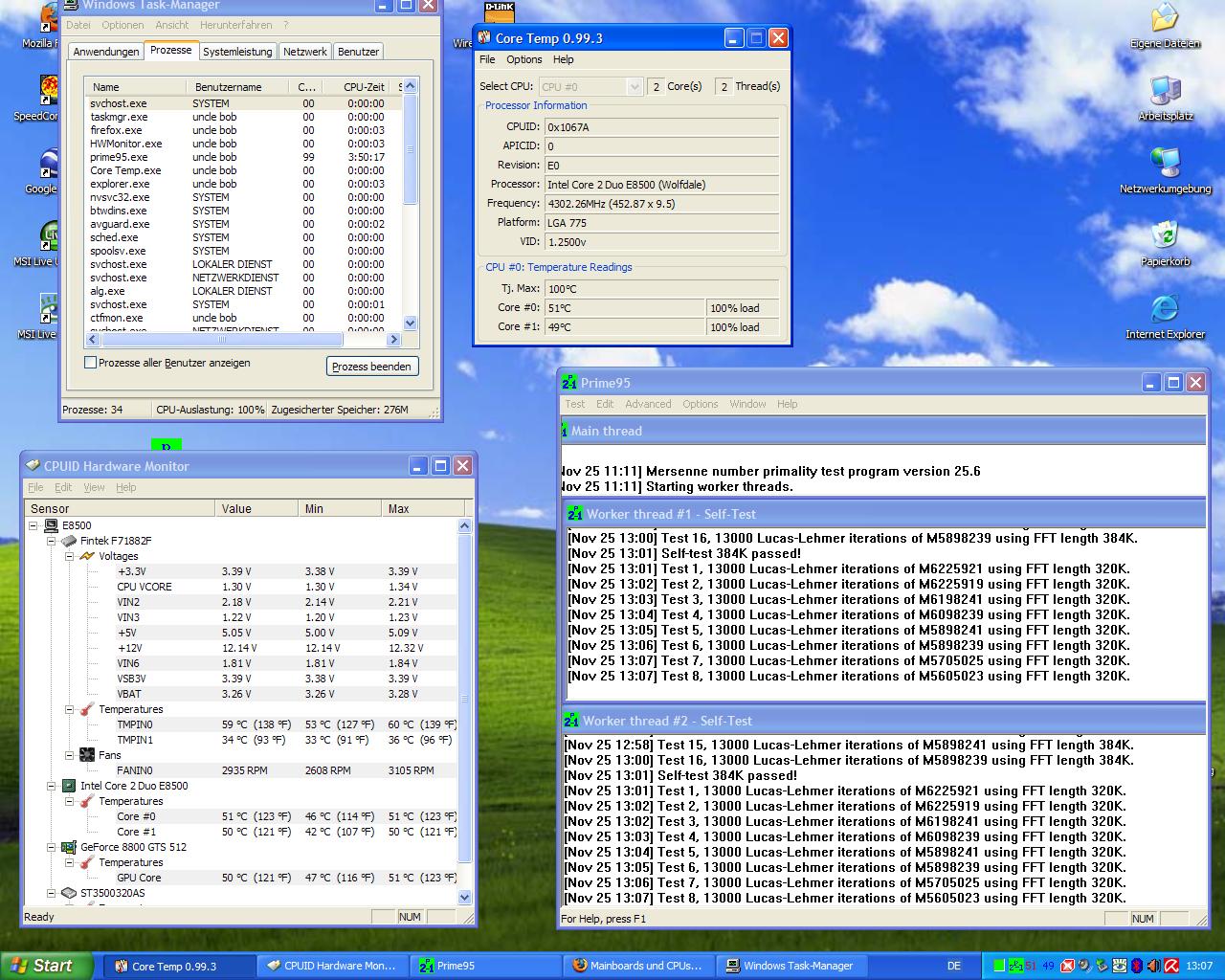
Task: Click the DE language indicator
Action: coord(953,966)
